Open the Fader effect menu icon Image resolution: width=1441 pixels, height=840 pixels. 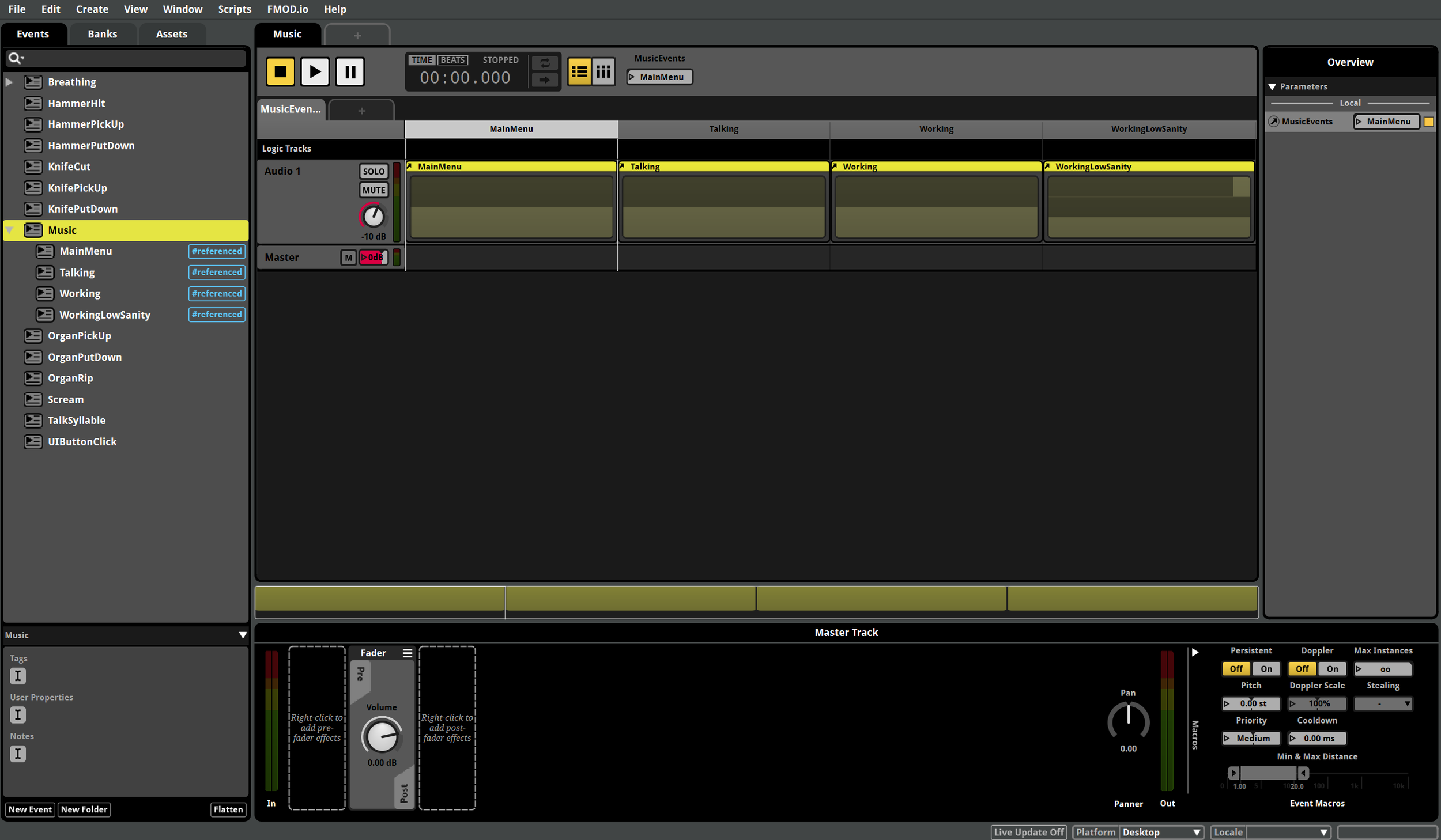pyautogui.click(x=408, y=653)
